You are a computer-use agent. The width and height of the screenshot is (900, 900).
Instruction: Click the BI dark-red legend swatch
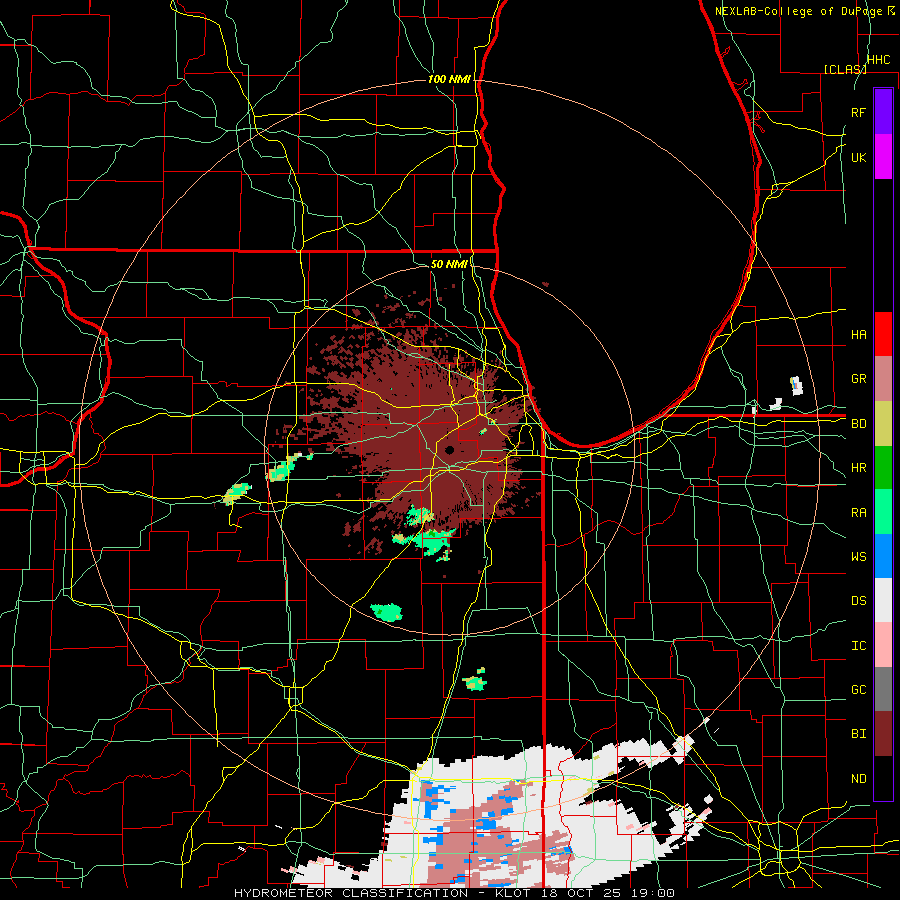[x=883, y=734]
